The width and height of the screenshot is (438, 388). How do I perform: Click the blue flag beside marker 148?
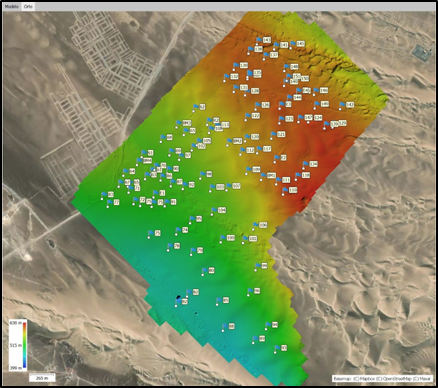(287, 67)
